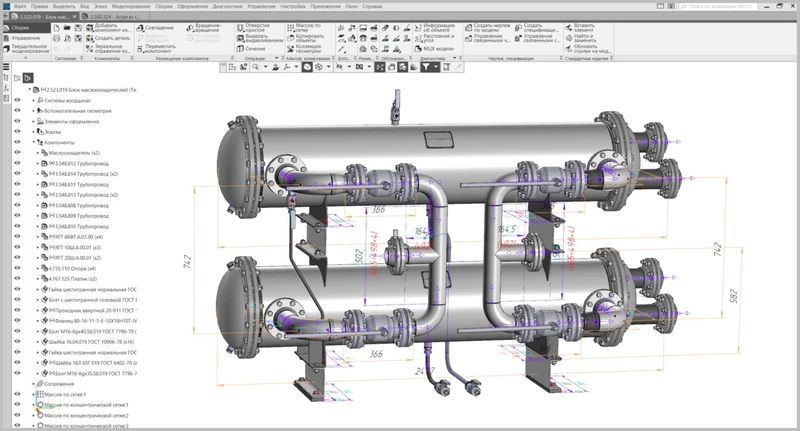Viewport: 800px width, 431px height.
Task: Select the 'Отверстие простое' operation
Action: coord(258,27)
